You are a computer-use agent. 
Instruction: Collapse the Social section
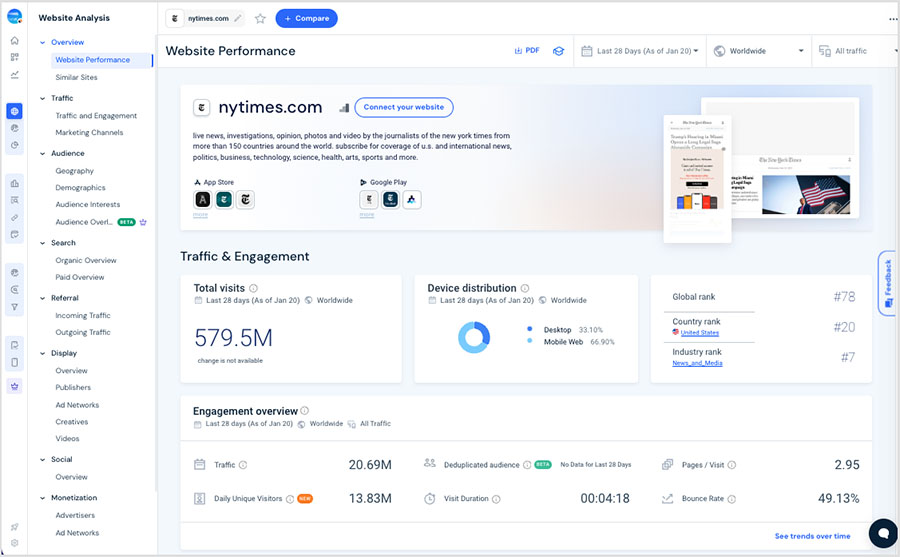coord(42,459)
